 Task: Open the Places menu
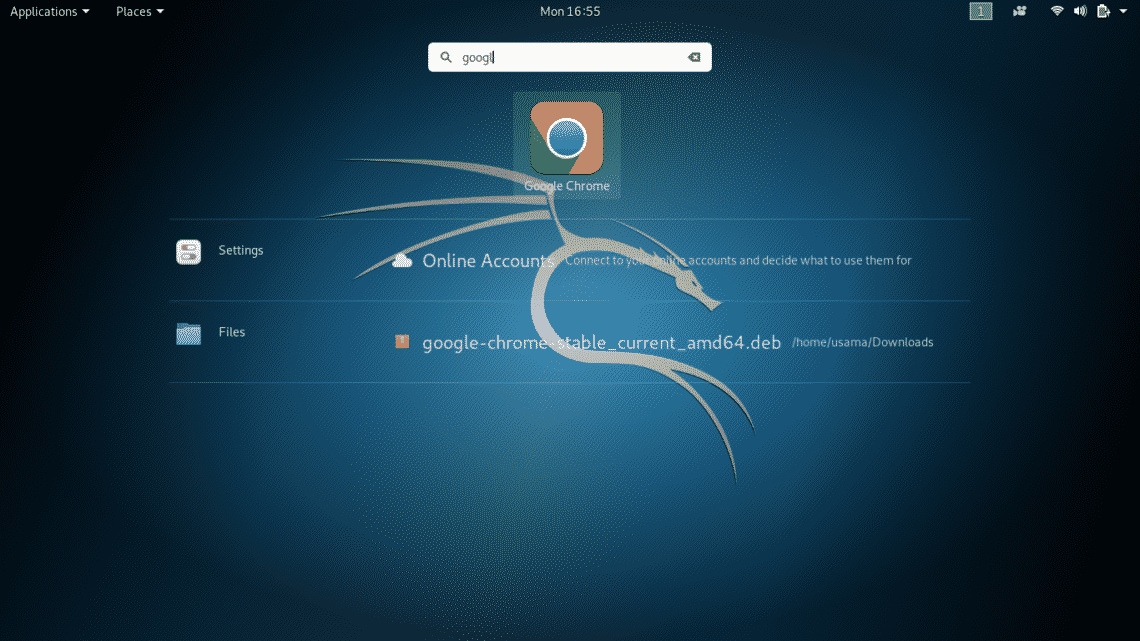coord(139,12)
